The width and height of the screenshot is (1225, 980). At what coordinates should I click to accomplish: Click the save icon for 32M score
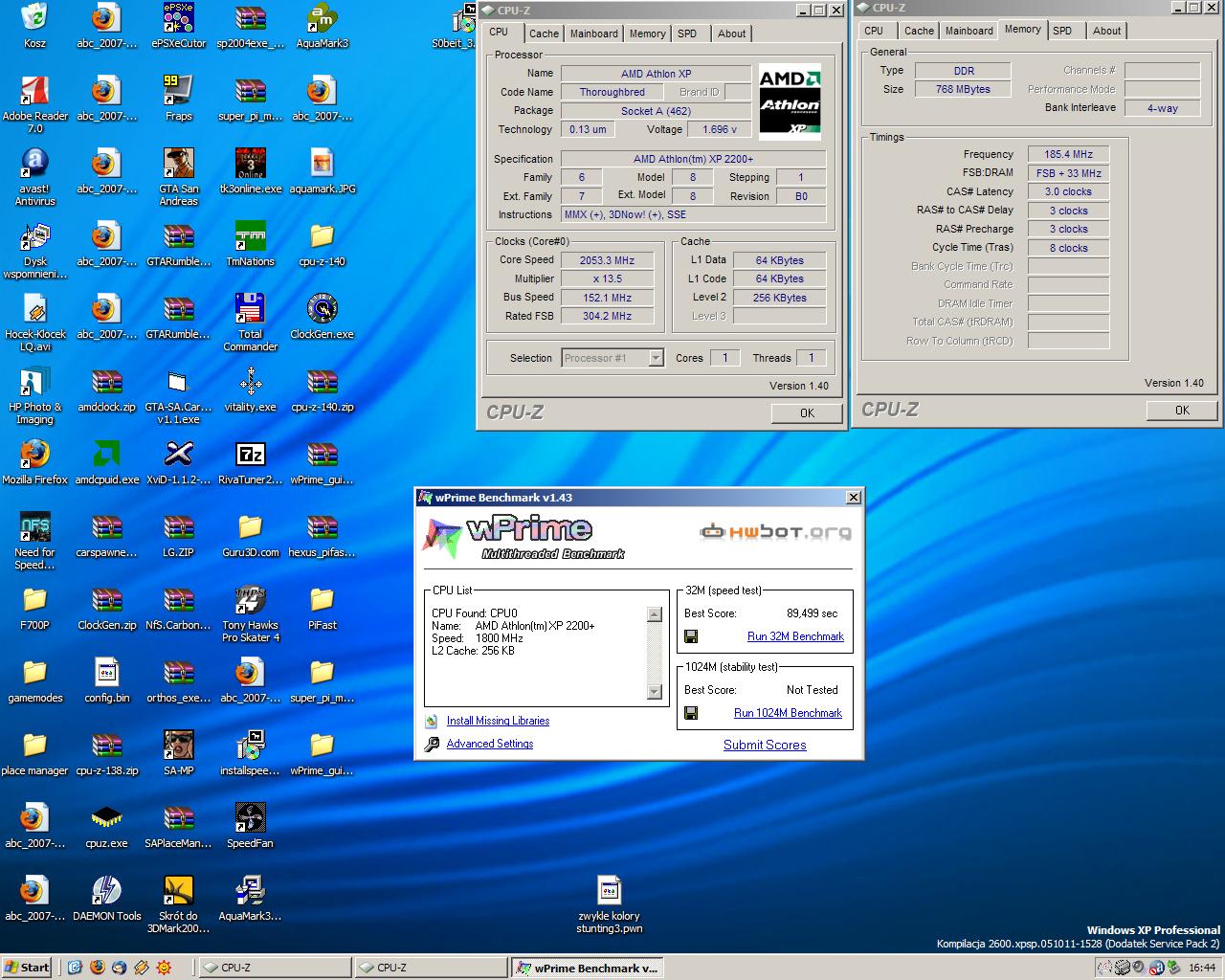click(x=691, y=636)
